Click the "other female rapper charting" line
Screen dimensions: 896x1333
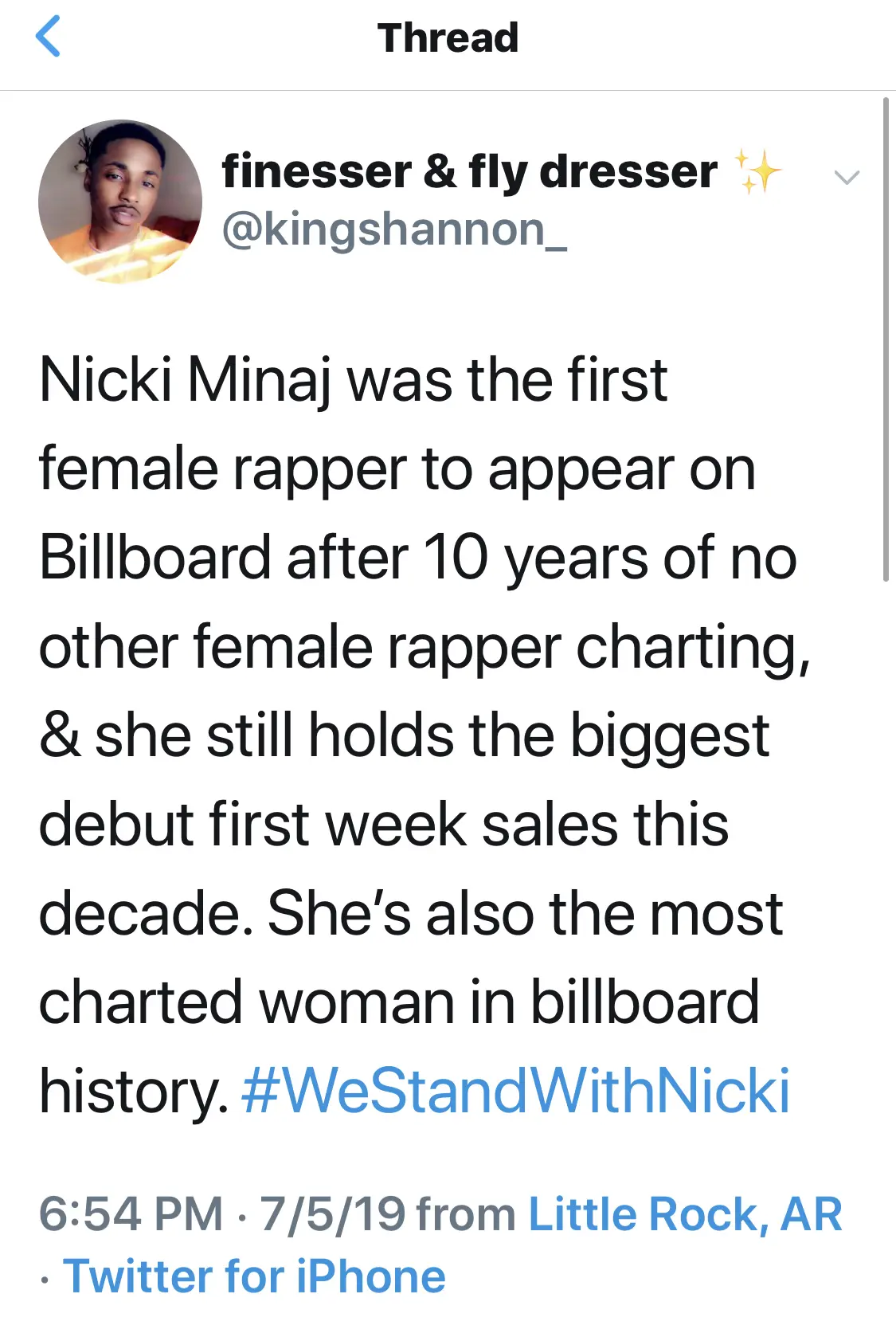point(424,646)
